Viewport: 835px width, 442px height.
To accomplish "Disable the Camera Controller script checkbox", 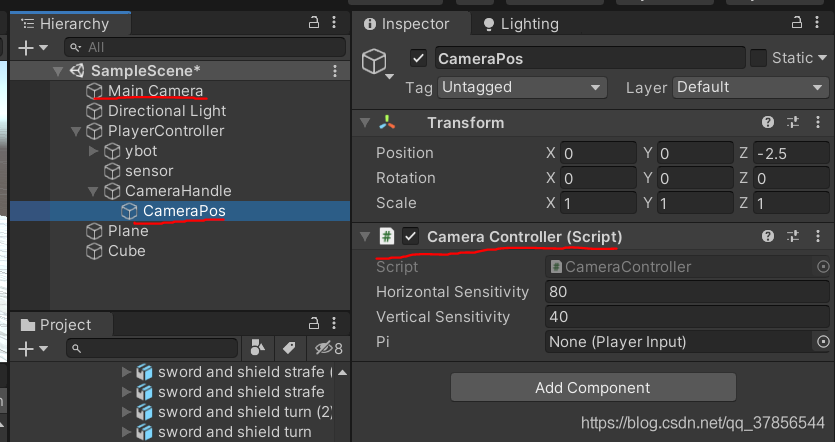I will (410, 237).
